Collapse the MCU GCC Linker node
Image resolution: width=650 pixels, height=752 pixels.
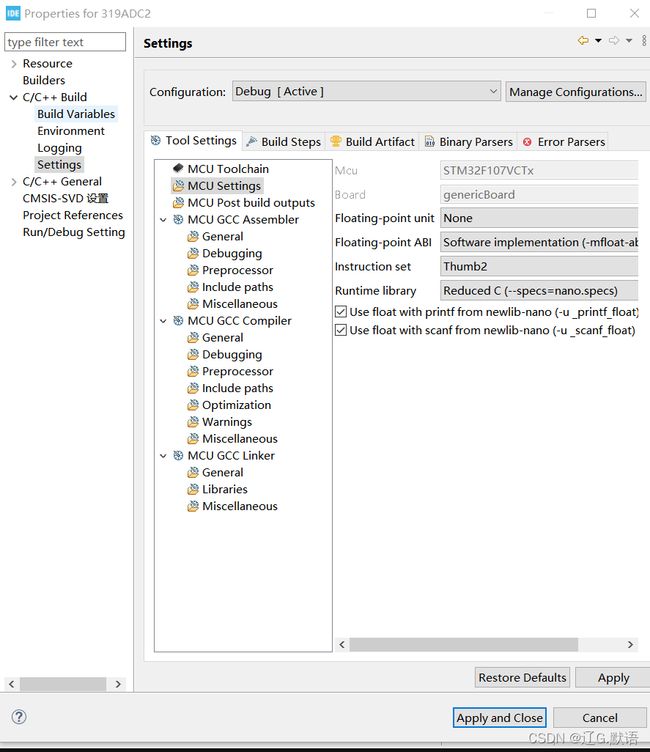point(163,456)
